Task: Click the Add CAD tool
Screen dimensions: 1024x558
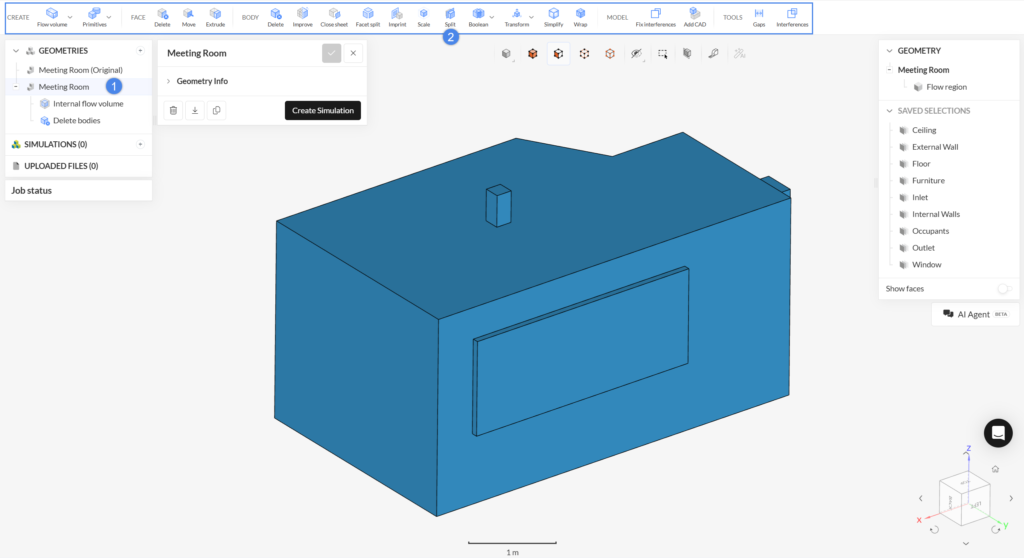Action: [x=694, y=17]
